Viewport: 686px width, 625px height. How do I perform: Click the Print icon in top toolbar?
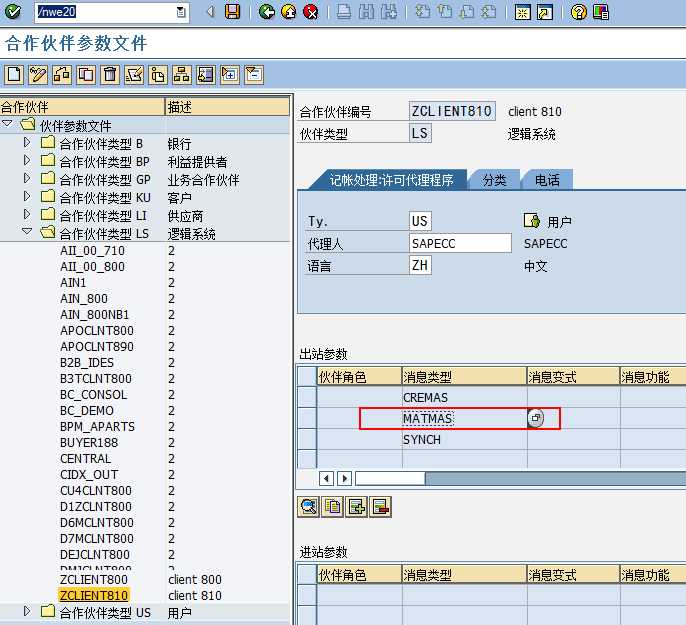(x=344, y=12)
